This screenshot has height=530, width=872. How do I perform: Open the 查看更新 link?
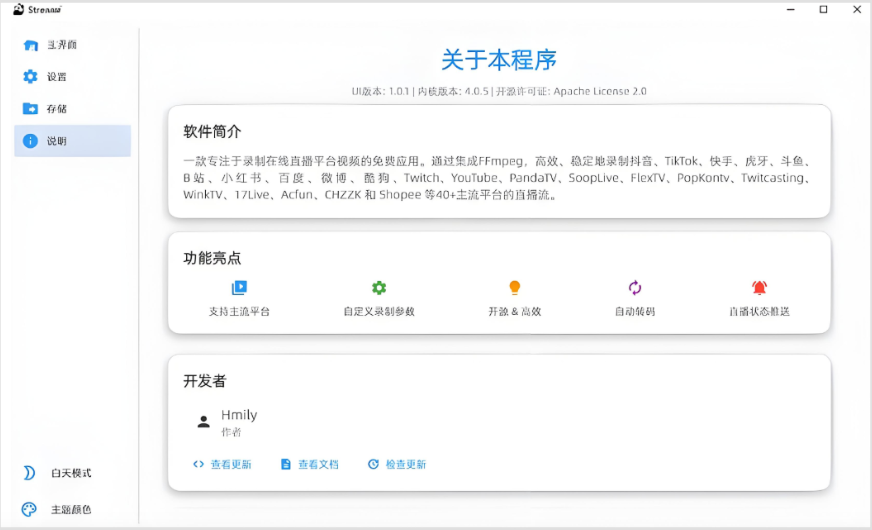point(222,464)
